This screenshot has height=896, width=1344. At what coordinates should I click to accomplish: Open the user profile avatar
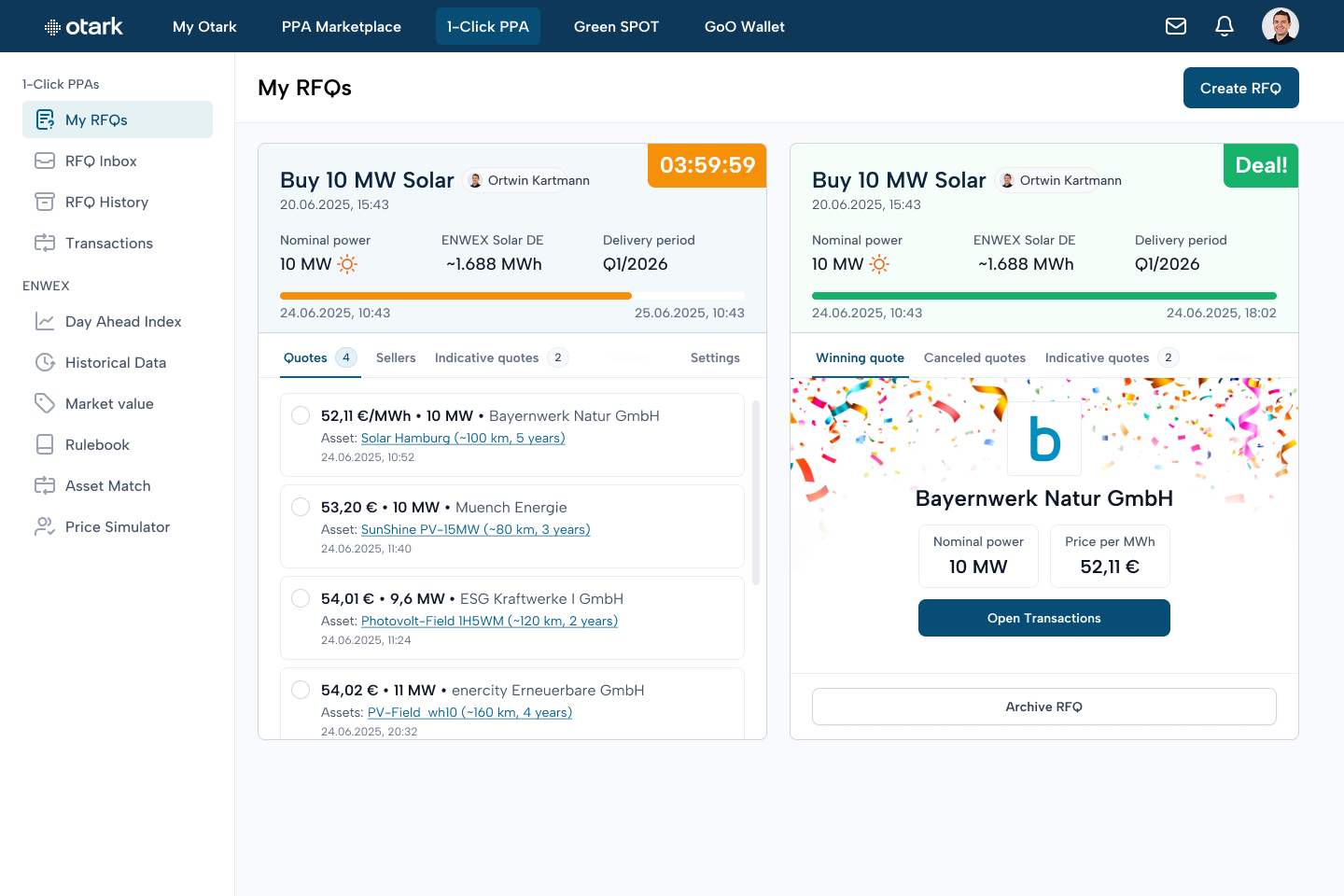point(1281,26)
